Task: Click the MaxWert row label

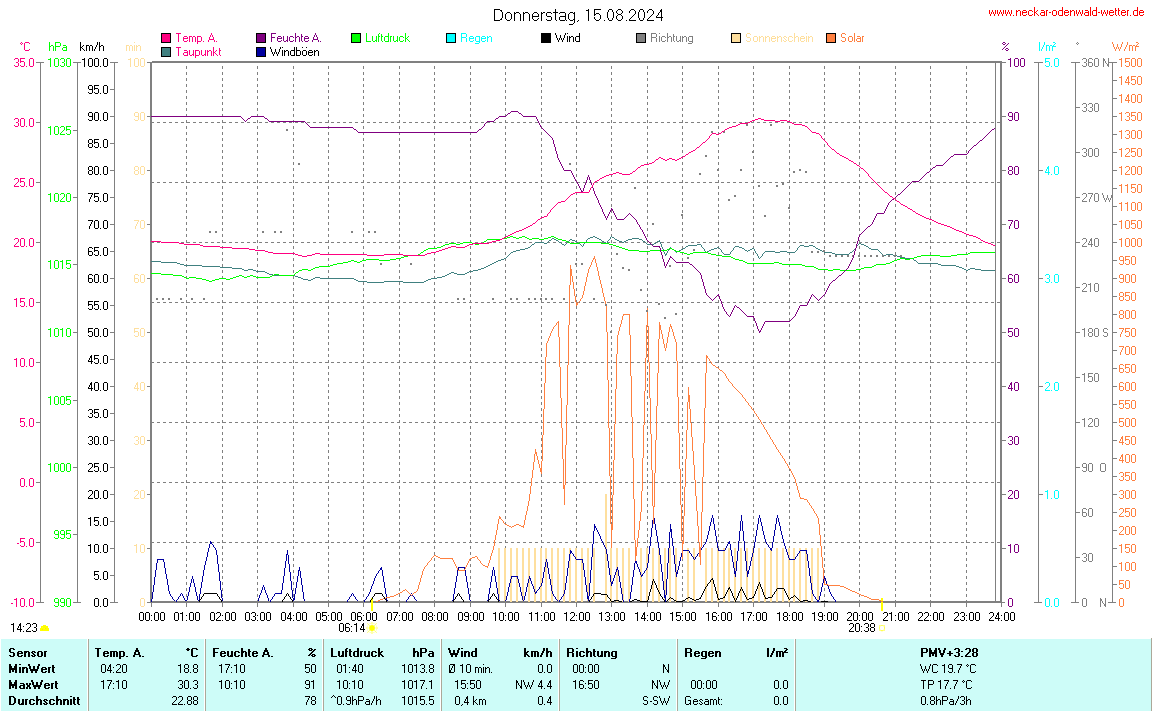Action: [32, 684]
